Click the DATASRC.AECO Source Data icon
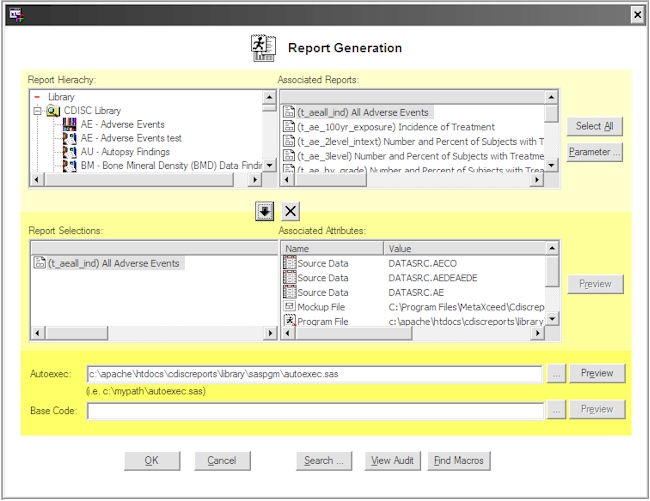 [289, 263]
